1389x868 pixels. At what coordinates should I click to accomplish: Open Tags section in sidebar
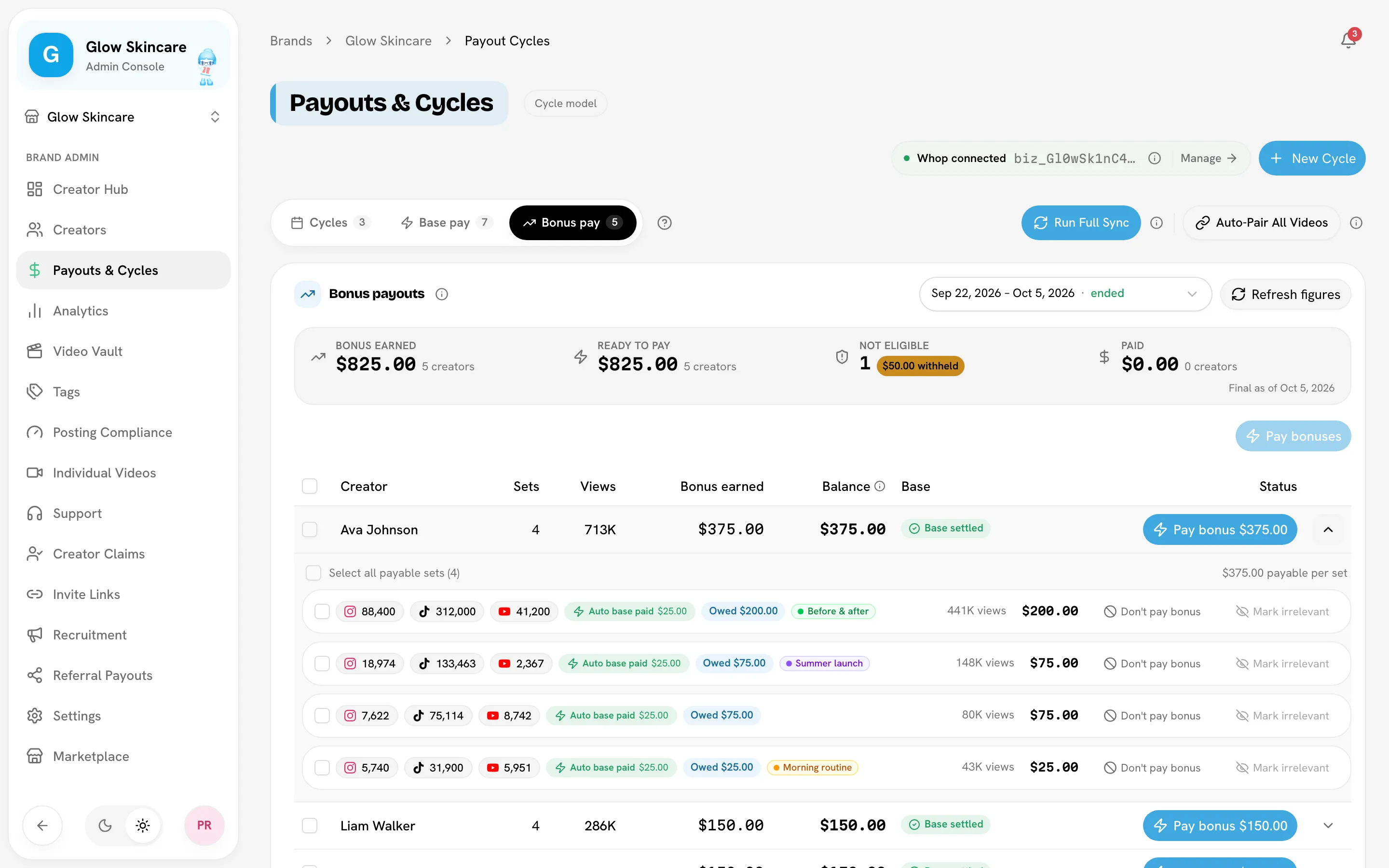[123, 392]
